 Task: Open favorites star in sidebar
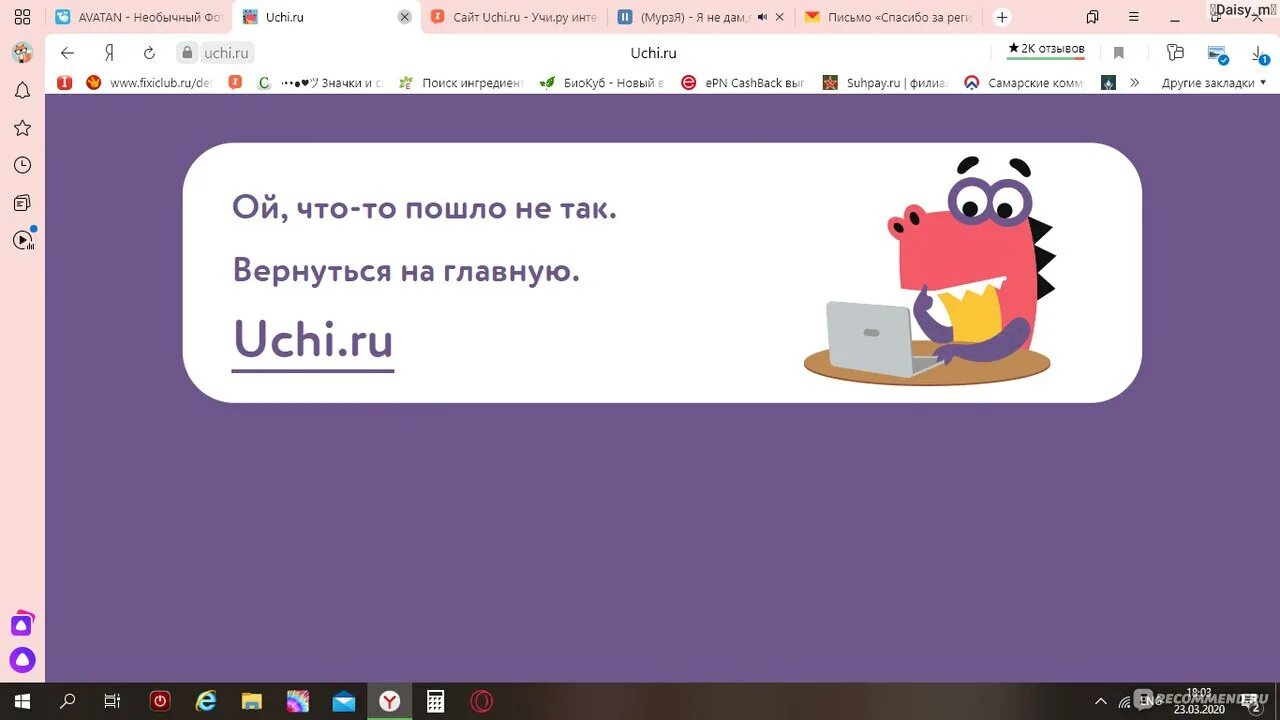pyautogui.click(x=22, y=128)
